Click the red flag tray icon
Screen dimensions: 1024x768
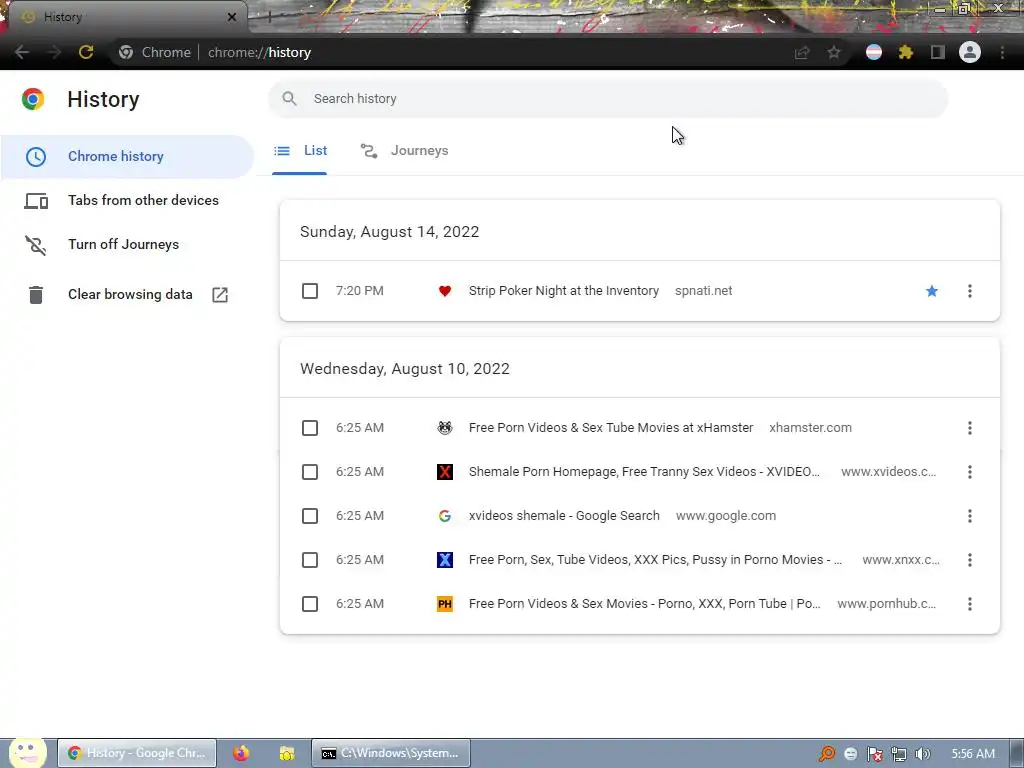pos(874,754)
